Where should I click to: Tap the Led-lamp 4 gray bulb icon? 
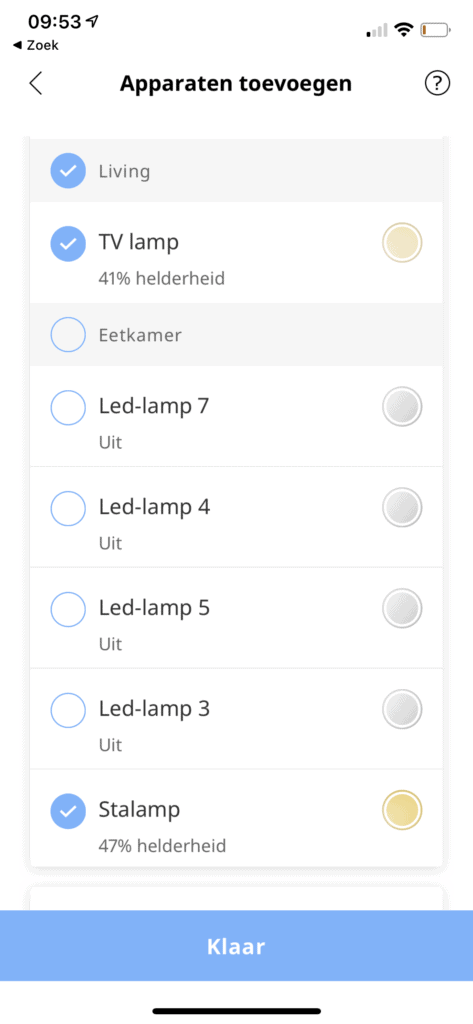[x=402, y=507]
